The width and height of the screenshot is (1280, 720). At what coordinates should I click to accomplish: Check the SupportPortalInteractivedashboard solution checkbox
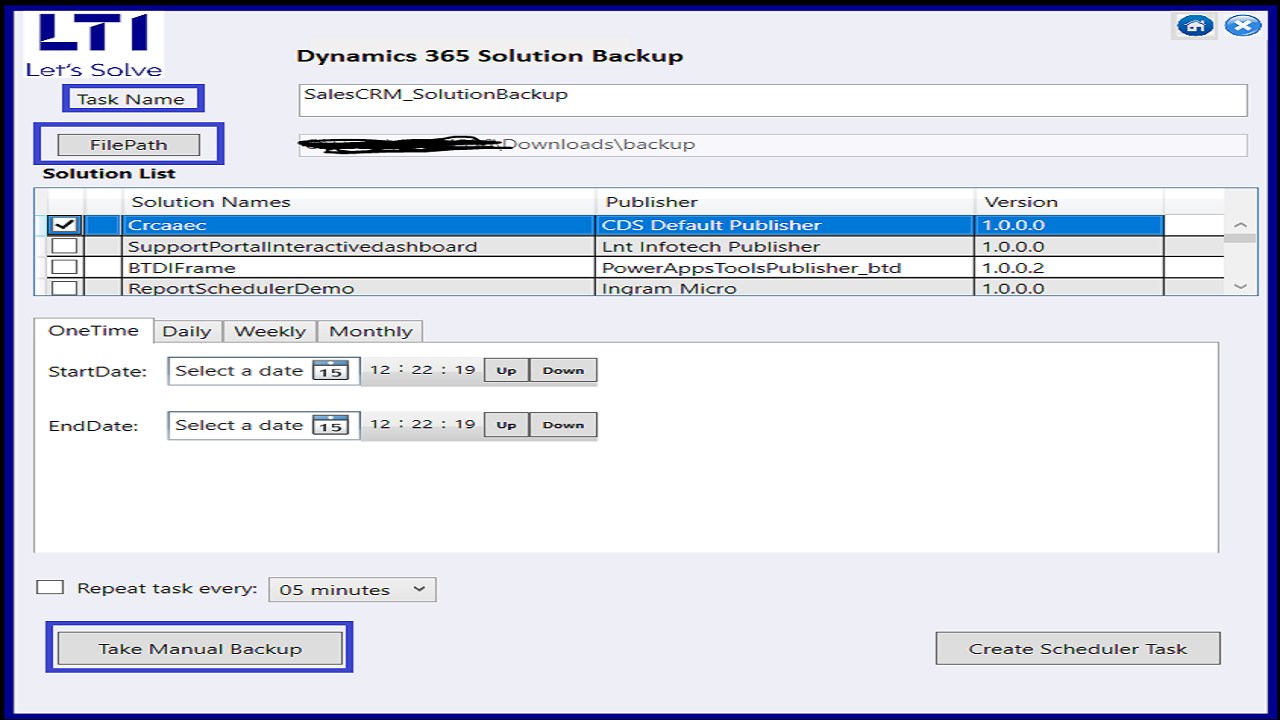point(65,246)
